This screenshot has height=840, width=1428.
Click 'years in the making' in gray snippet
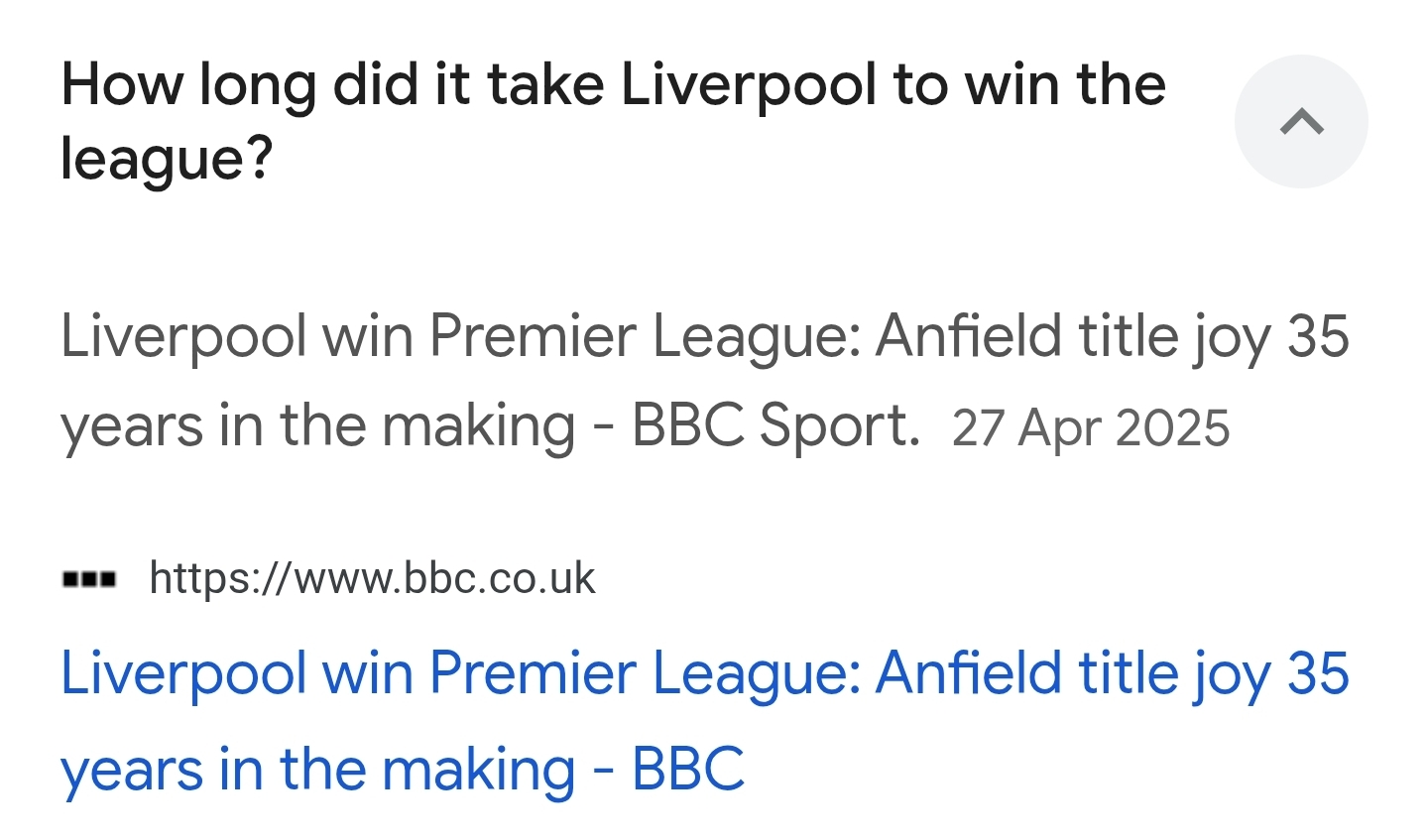point(318,426)
